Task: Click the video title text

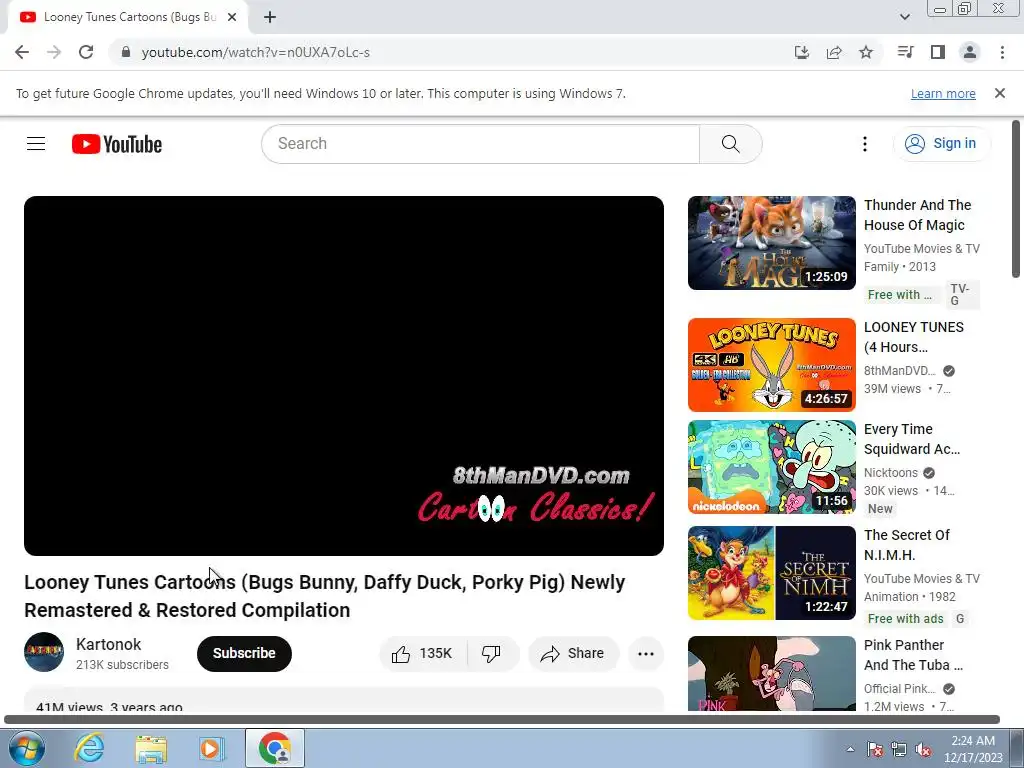Action: (325, 596)
